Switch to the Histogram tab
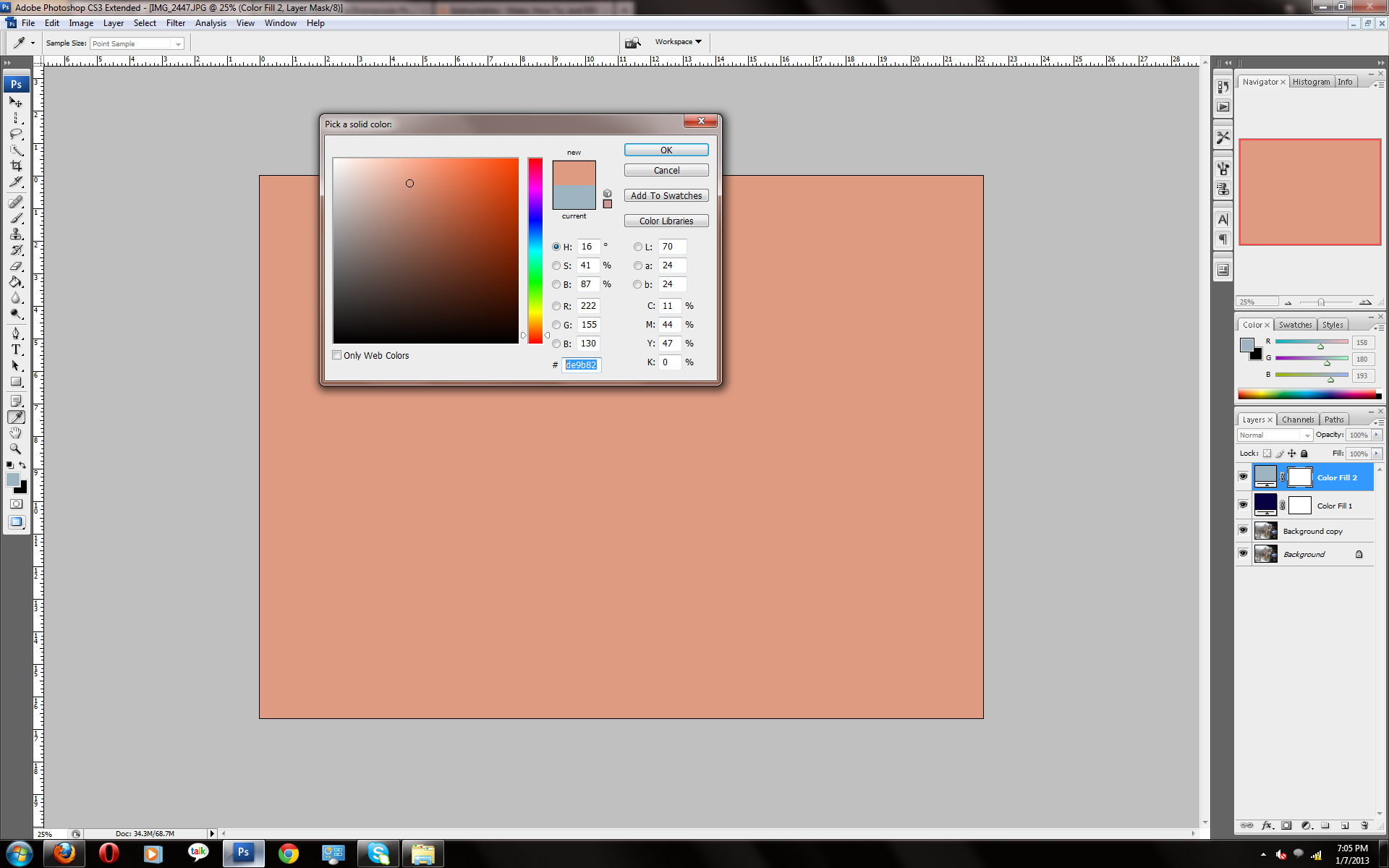Screen dimensions: 1389x868 point(1311,82)
